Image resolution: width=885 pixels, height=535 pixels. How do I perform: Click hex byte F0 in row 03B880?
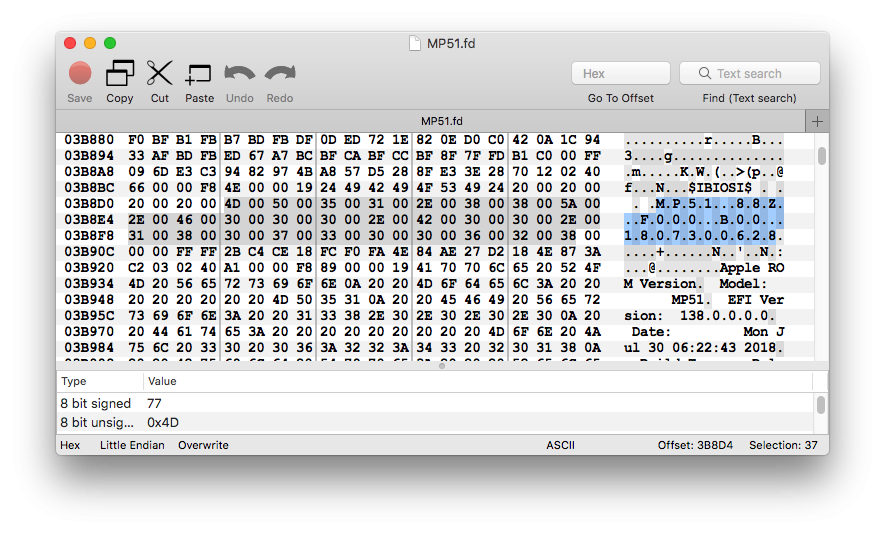tap(136, 140)
